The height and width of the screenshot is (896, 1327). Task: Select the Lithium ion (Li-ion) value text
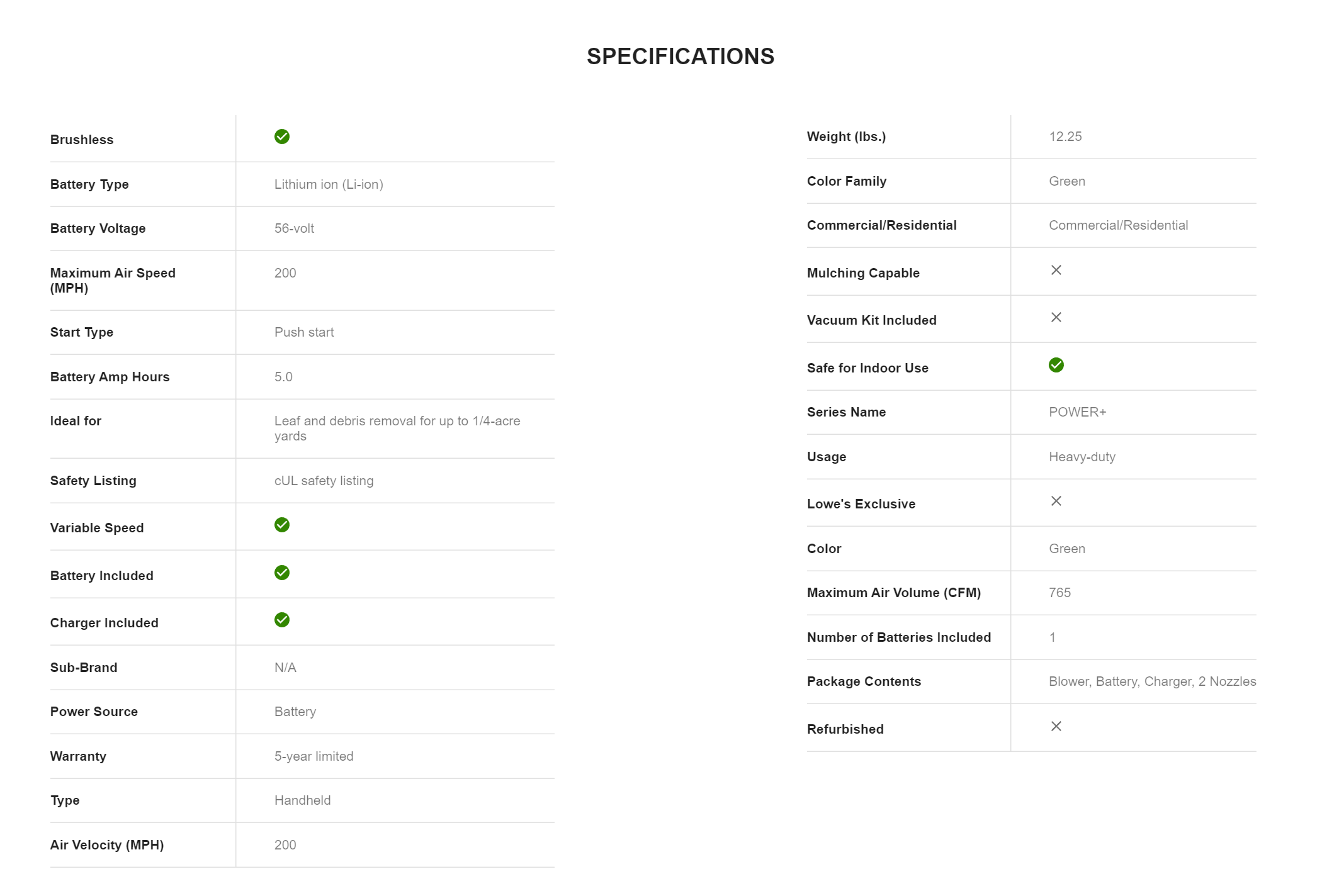[329, 184]
